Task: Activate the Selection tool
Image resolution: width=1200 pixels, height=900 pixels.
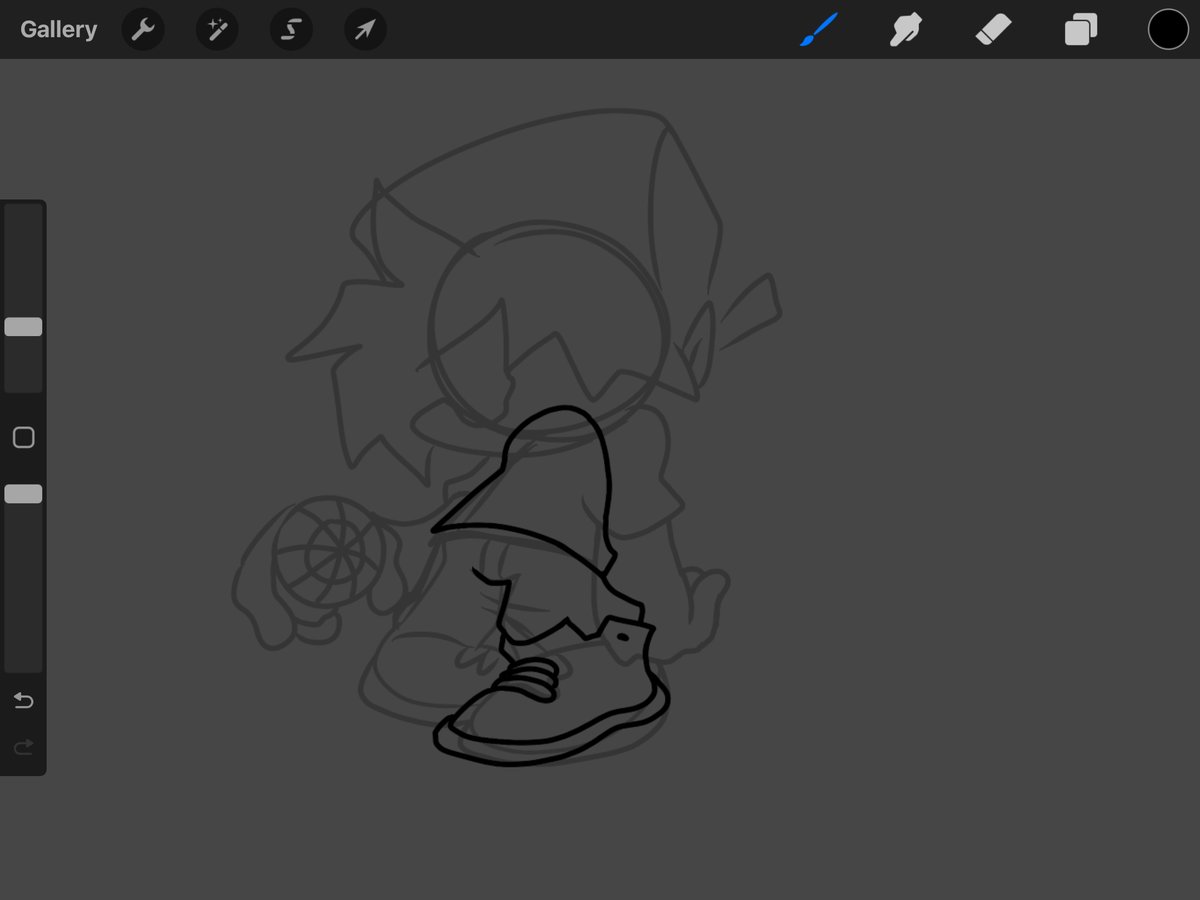Action: pos(291,30)
